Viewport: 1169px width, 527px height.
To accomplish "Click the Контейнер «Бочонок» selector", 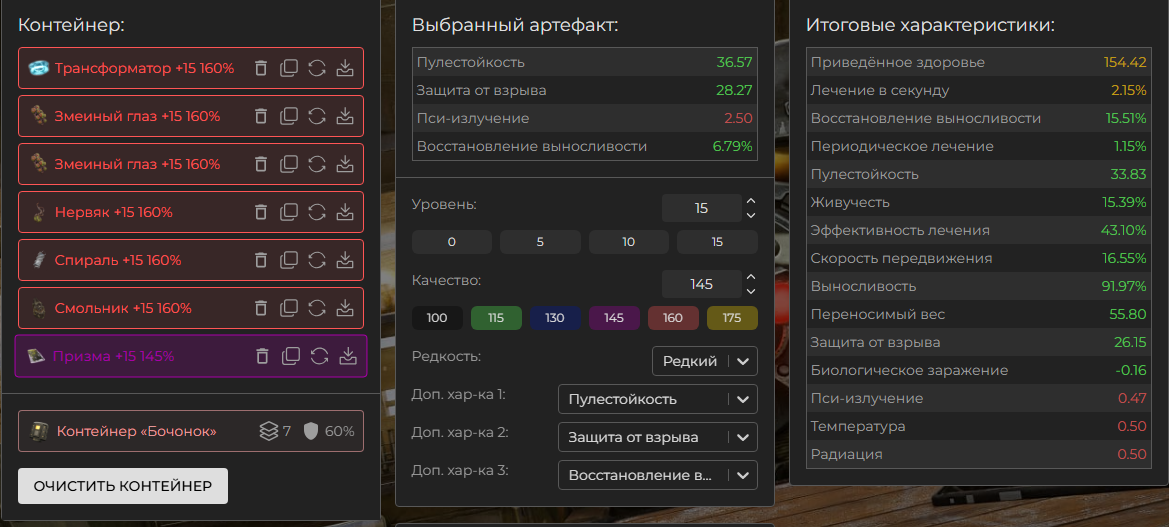I will point(136,431).
